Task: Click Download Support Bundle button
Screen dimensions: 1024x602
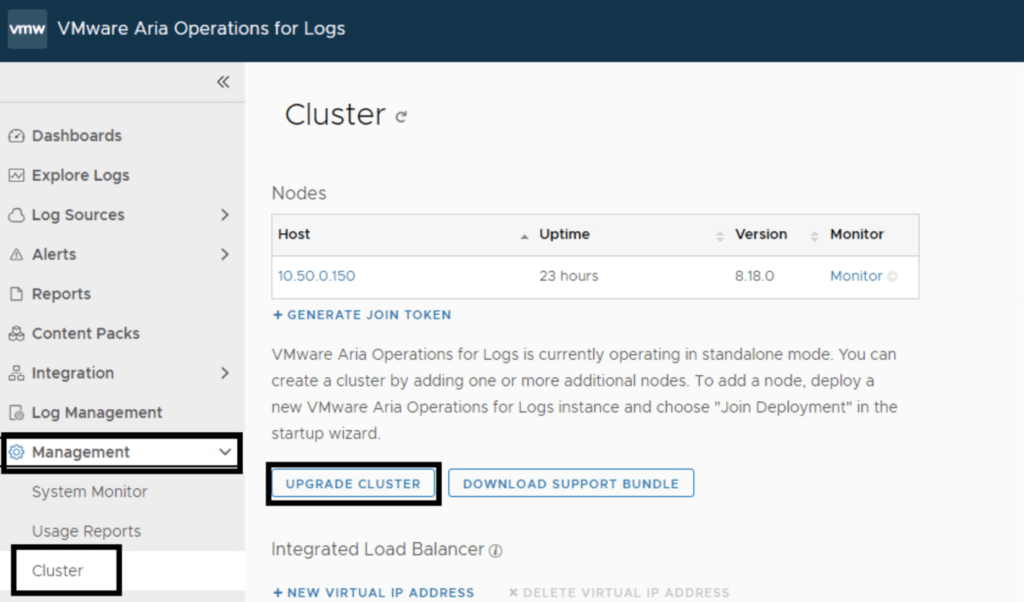Action: pyautogui.click(x=570, y=484)
